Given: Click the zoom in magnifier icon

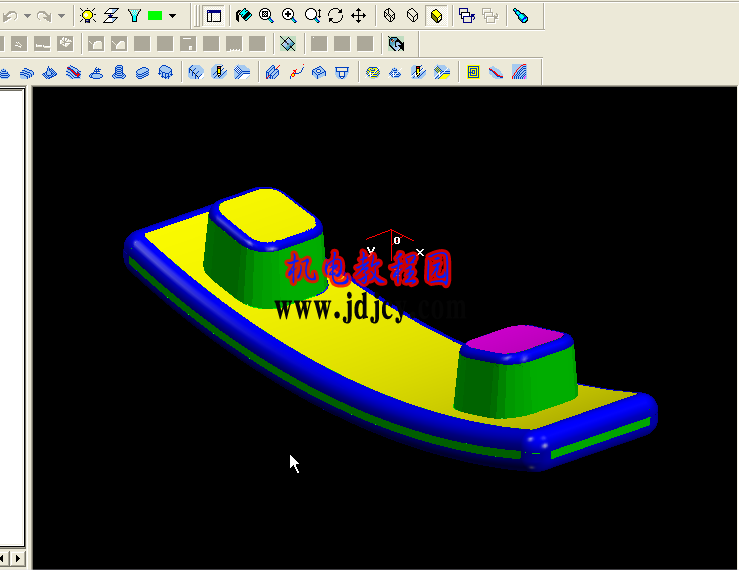Looking at the screenshot, I should pyautogui.click(x=289, y=15).
